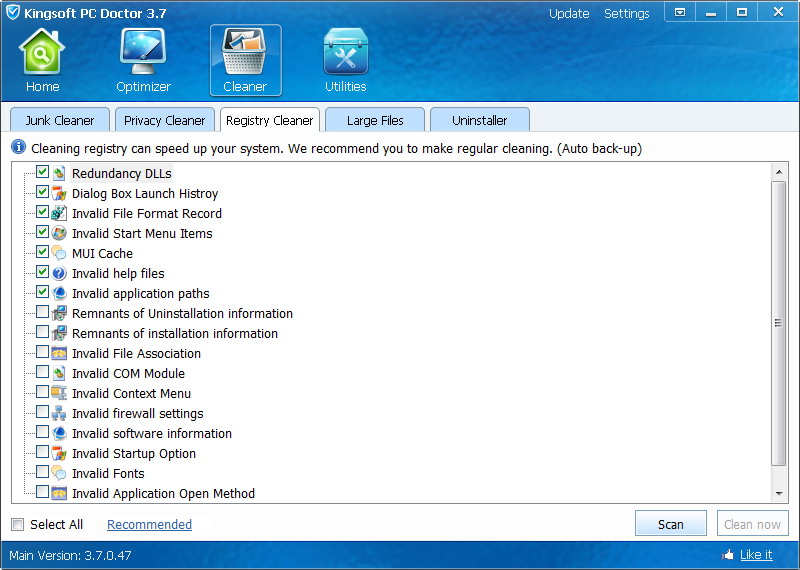Click the Remnants of Uninstallation information icon

coord(59,313)
